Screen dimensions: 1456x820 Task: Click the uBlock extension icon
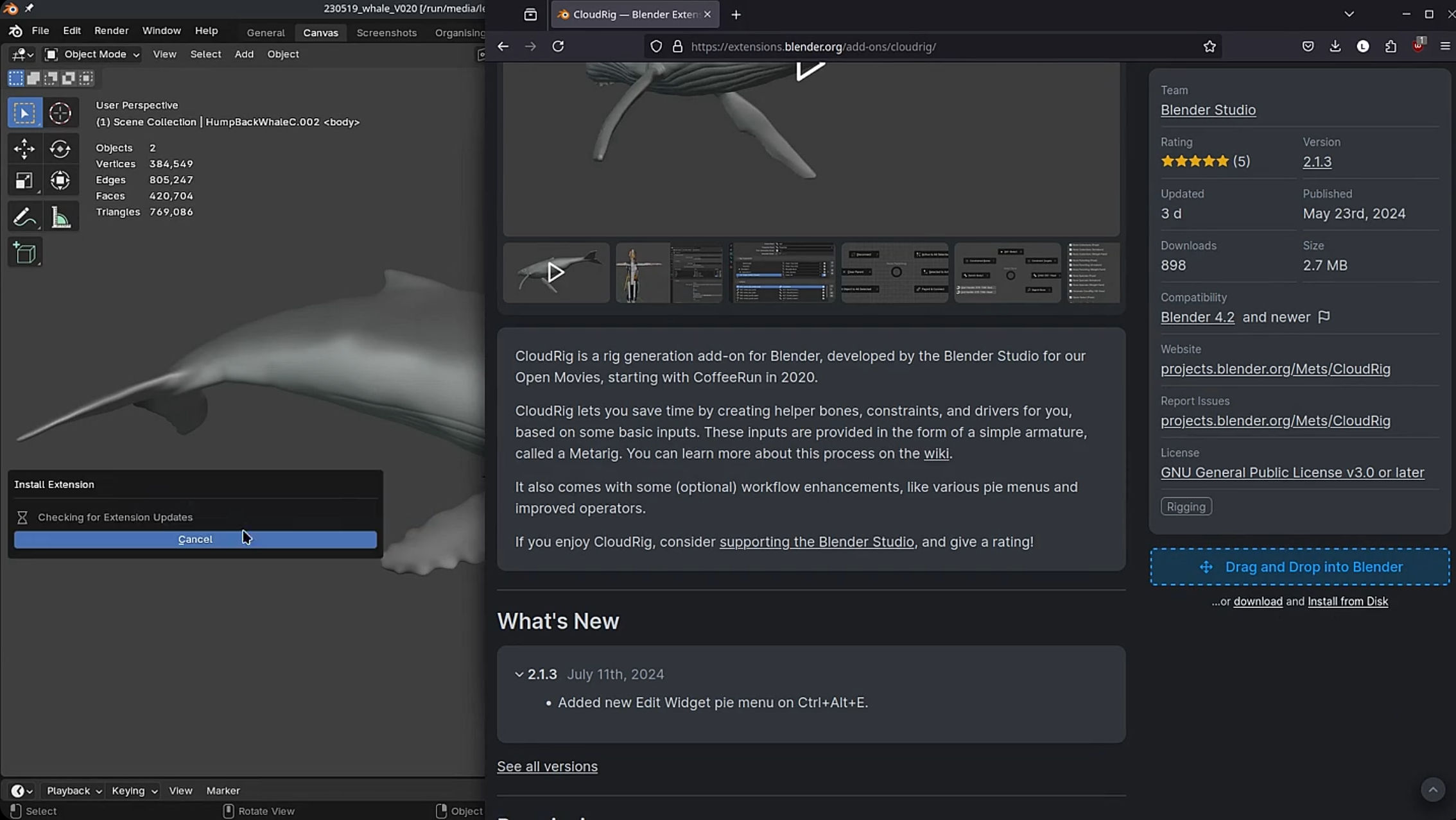[1418, 46]
